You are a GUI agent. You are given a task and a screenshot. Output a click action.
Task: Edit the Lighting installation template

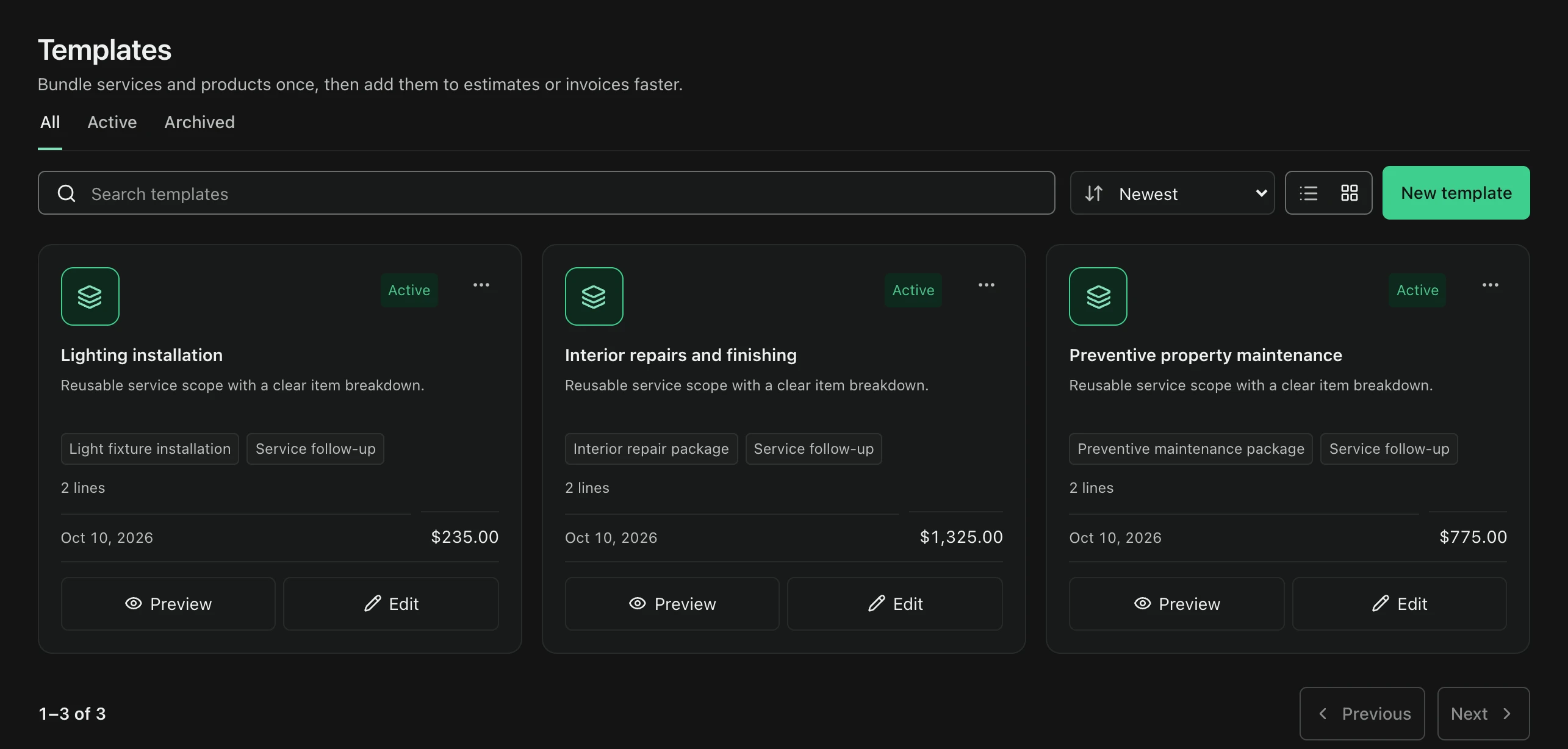pyautogui.click(x=391, y=604)
